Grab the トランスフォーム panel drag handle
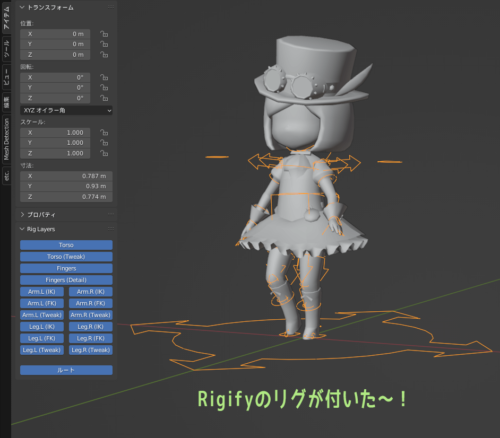The width and height of the screenshot is (500, 438). pos(111,7)
